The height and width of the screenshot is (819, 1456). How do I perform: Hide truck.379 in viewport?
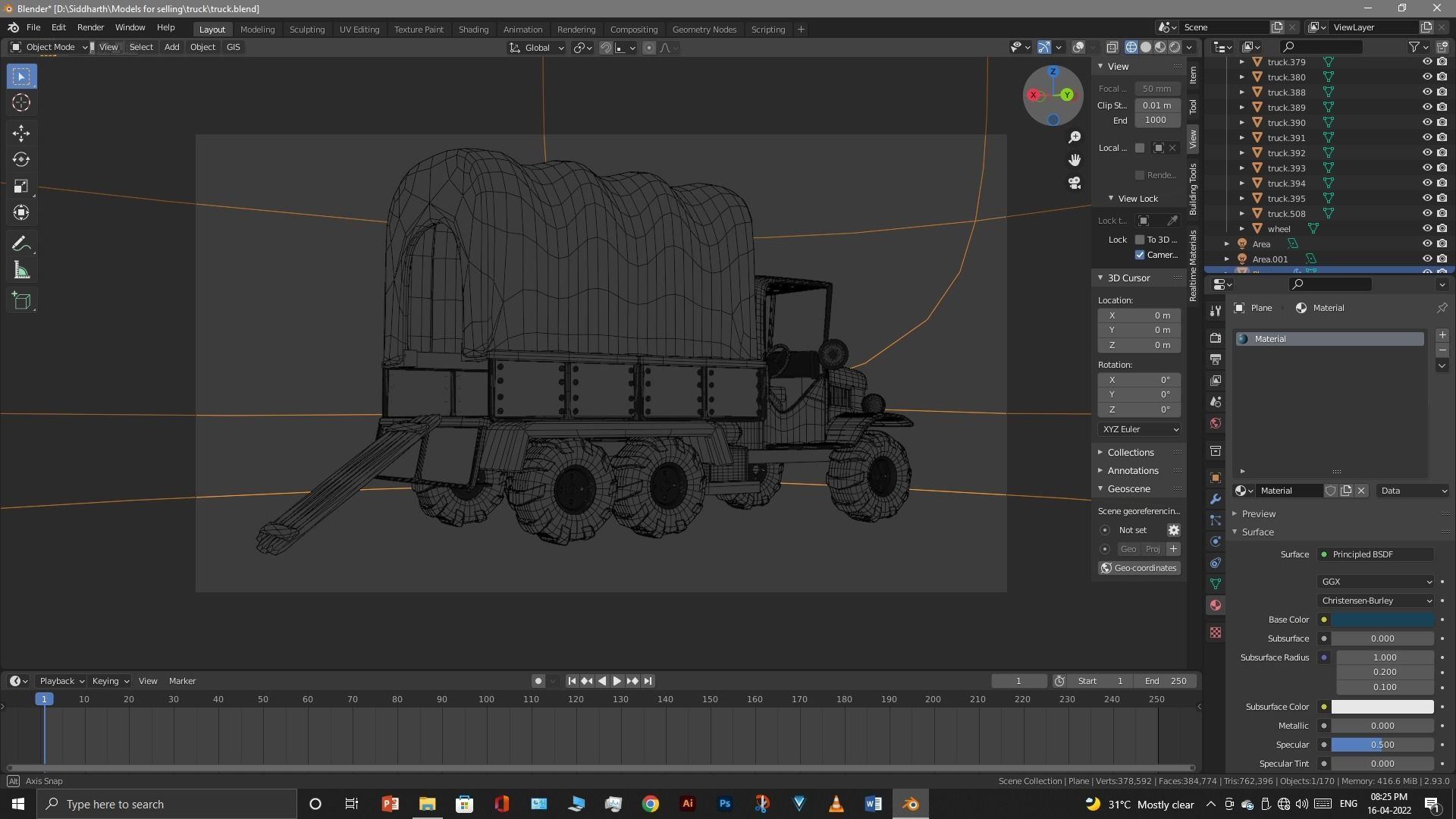coord(1426,62)
